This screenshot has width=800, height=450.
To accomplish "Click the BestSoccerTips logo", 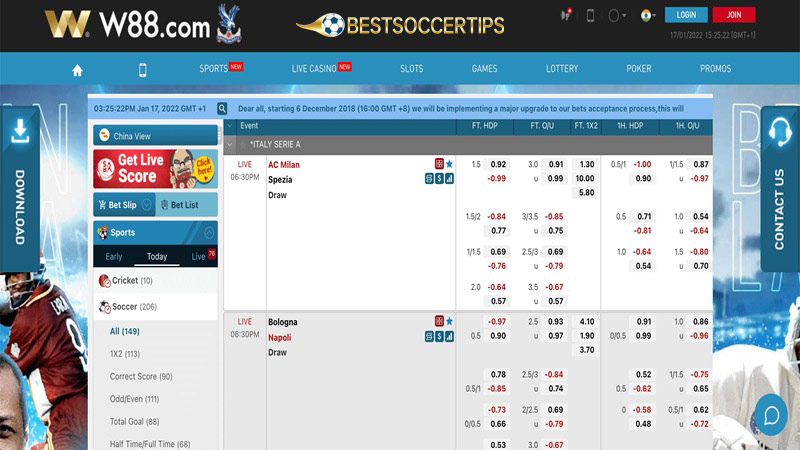I will (401, 25).
